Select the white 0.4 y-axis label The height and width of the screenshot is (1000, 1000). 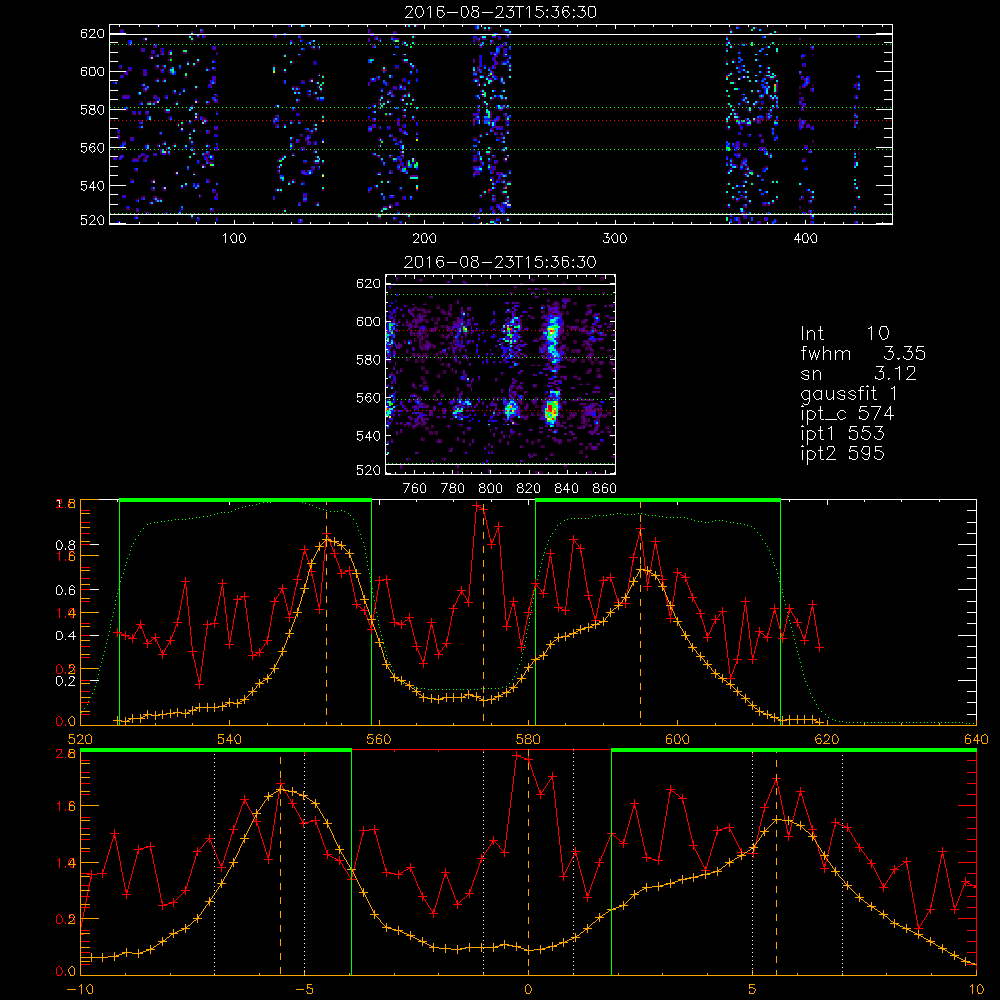coord(66,636)
